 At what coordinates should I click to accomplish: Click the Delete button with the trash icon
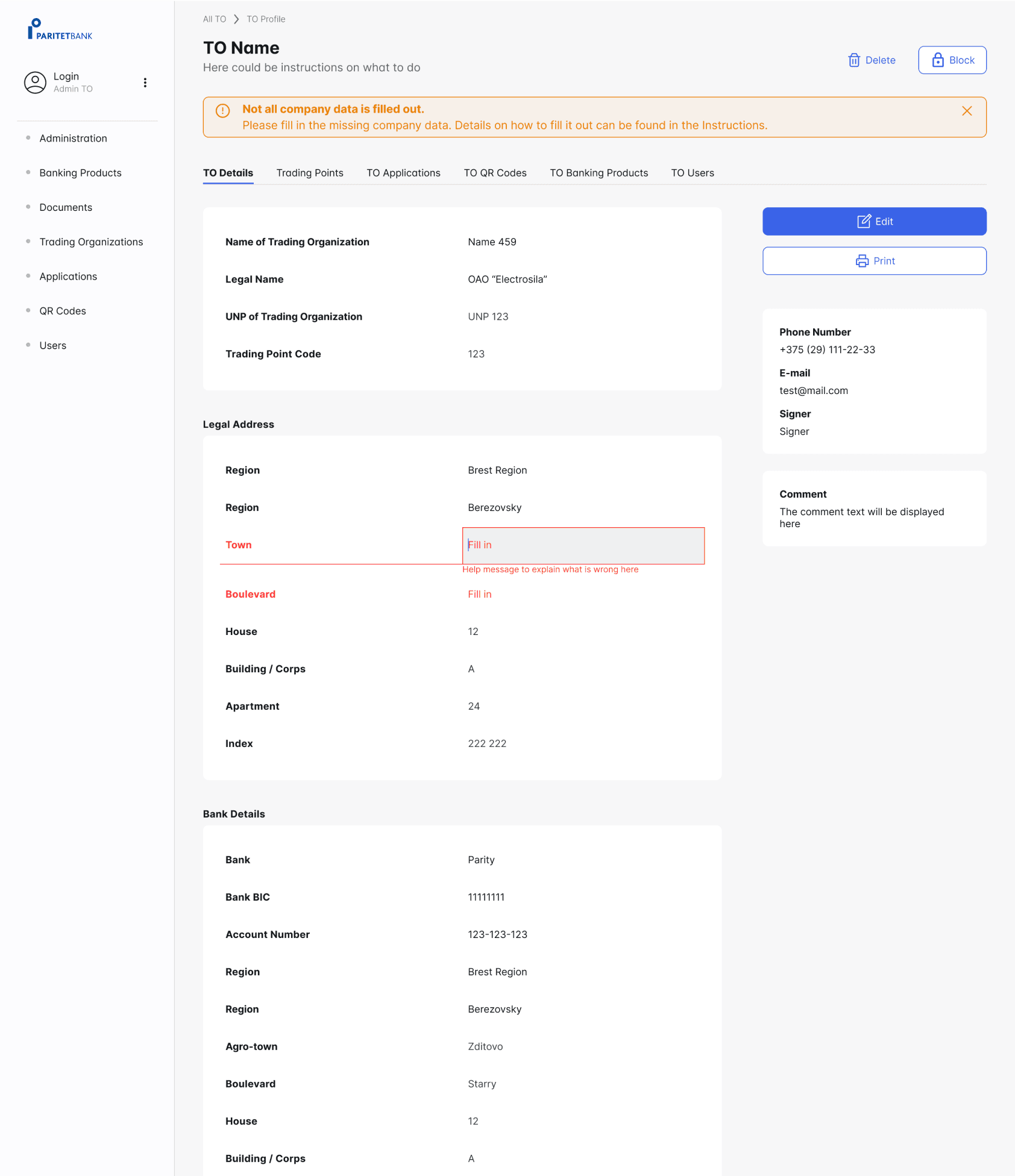(872, 60)
